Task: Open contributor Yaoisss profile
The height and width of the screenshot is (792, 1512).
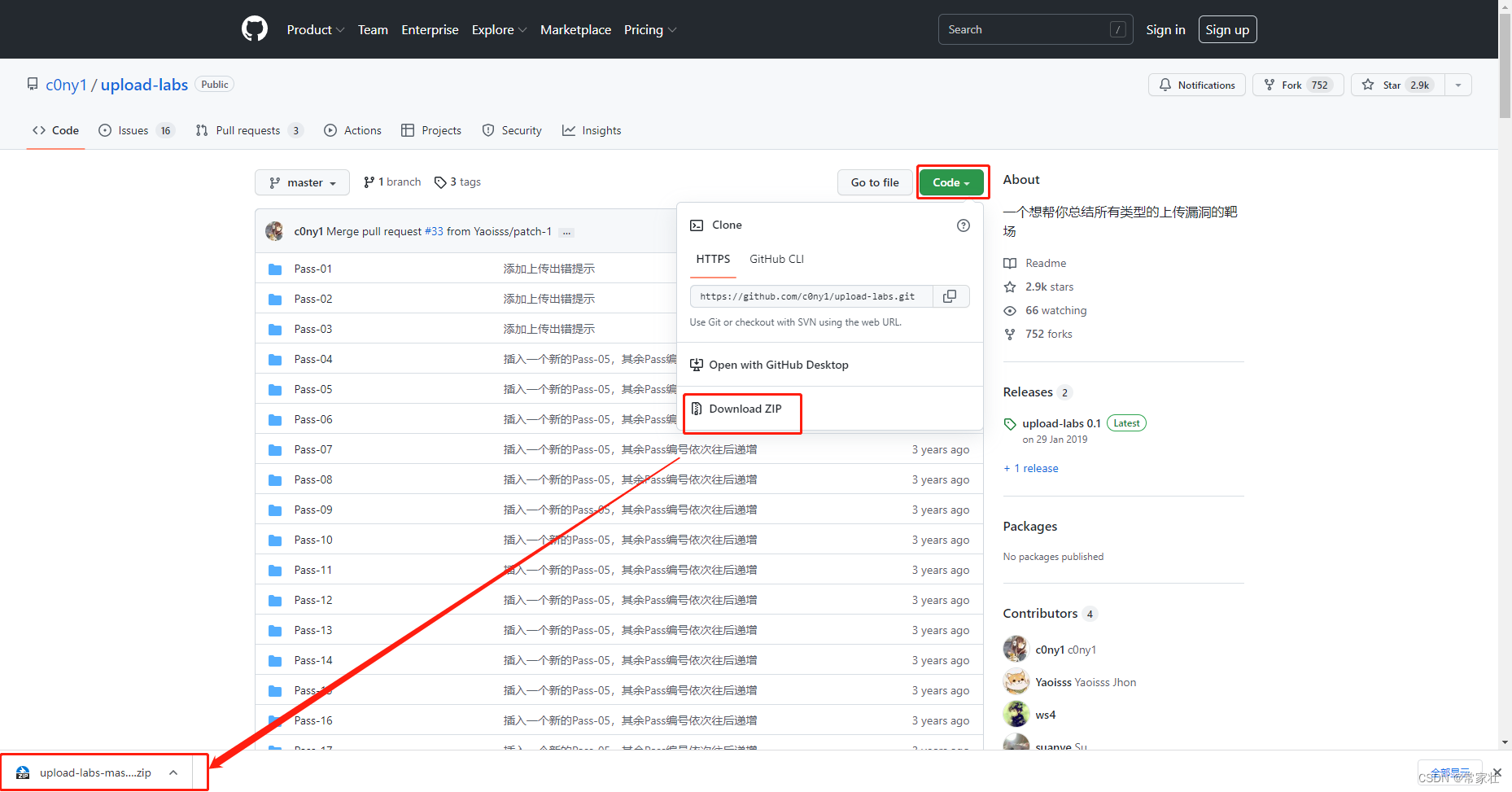Action: tap(1086, 682)
